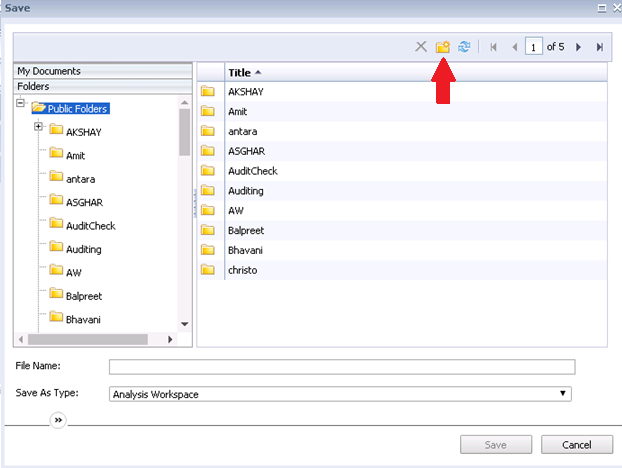Collapse the Public Folders tree node

point(21,104)
